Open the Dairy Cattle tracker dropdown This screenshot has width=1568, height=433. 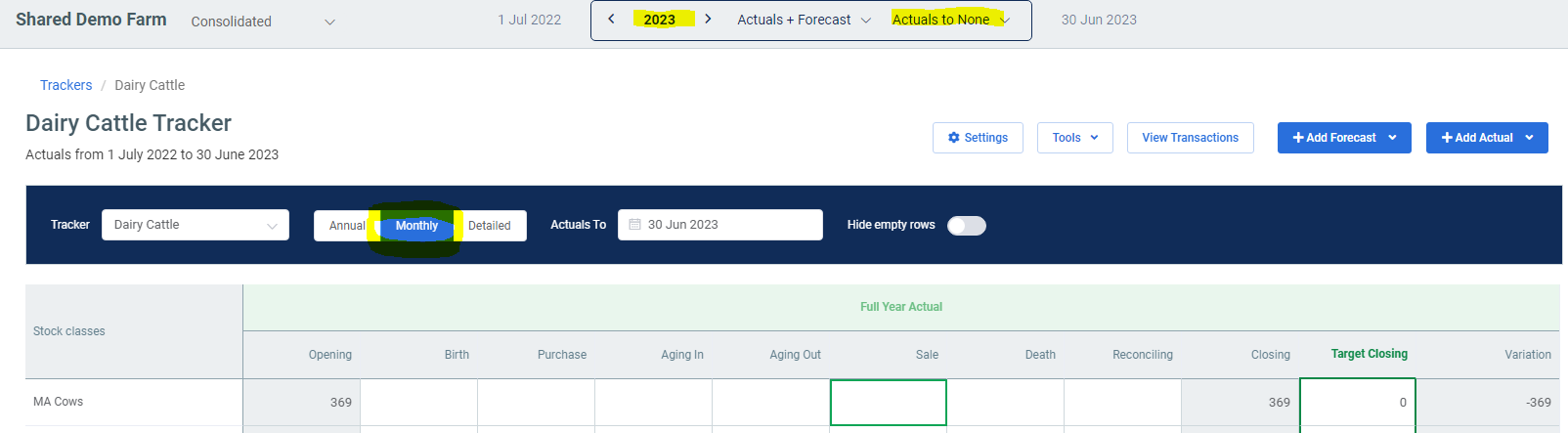[195, 225]
